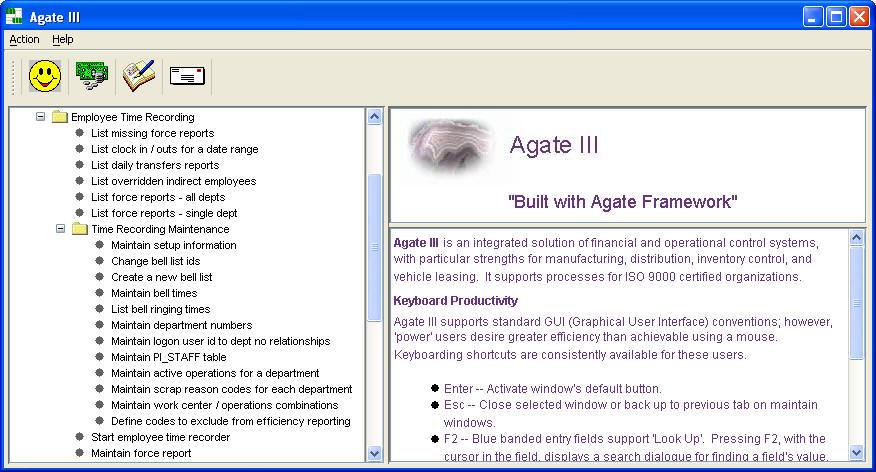Click the agate stone logo image
The image size is (876, 472).
[450, 146]
